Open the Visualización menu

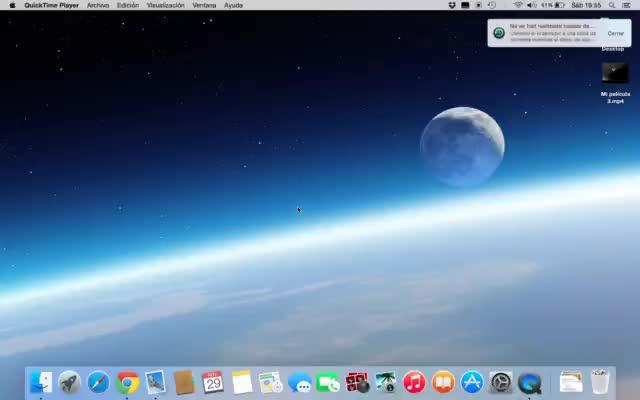point(166,5)
